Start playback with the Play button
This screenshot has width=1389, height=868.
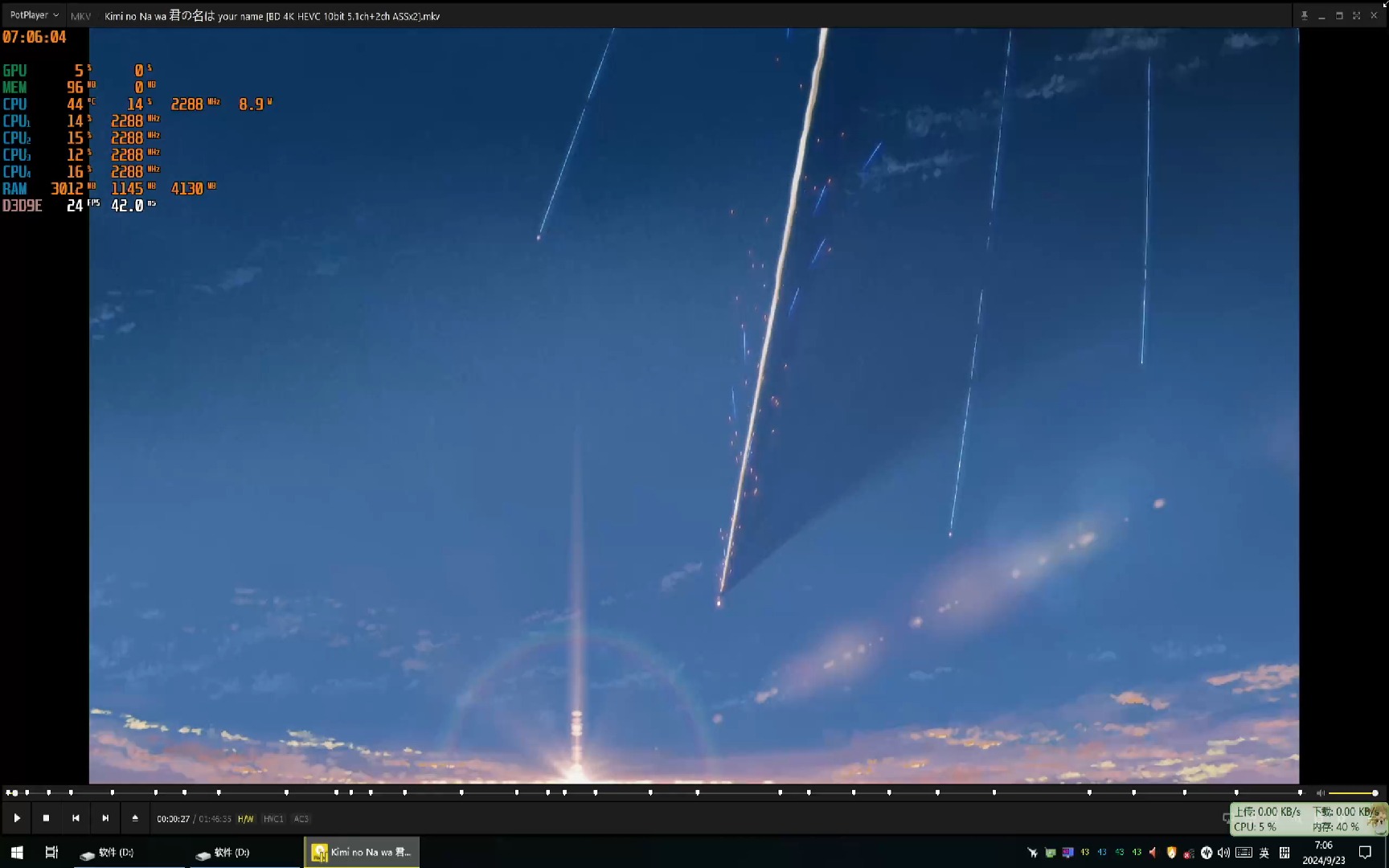(17, 818)
